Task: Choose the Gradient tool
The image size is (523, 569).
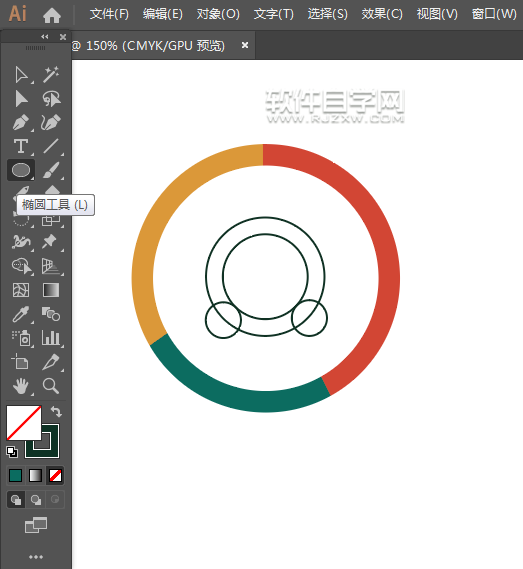Action: click(51, 290)
